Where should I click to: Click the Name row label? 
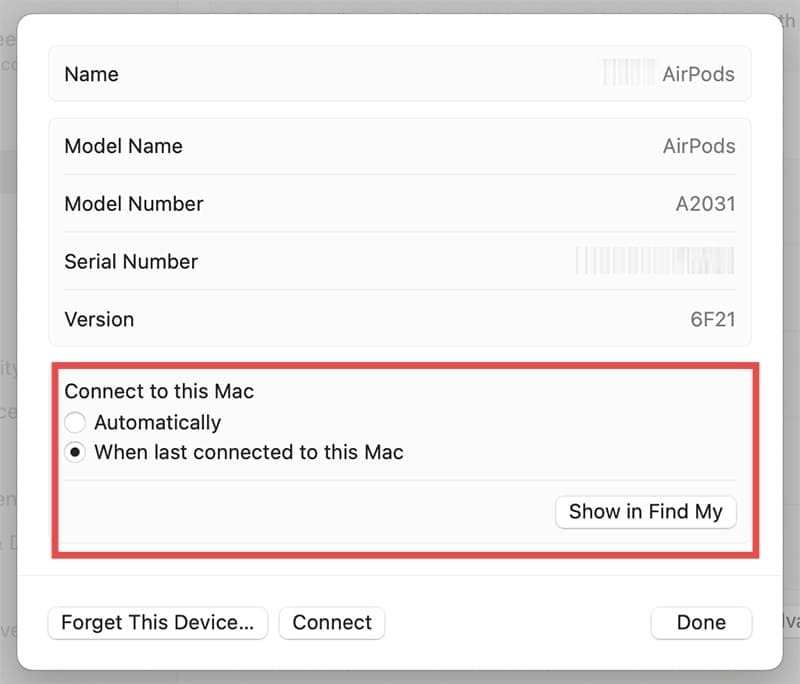[x=91, y=74]
